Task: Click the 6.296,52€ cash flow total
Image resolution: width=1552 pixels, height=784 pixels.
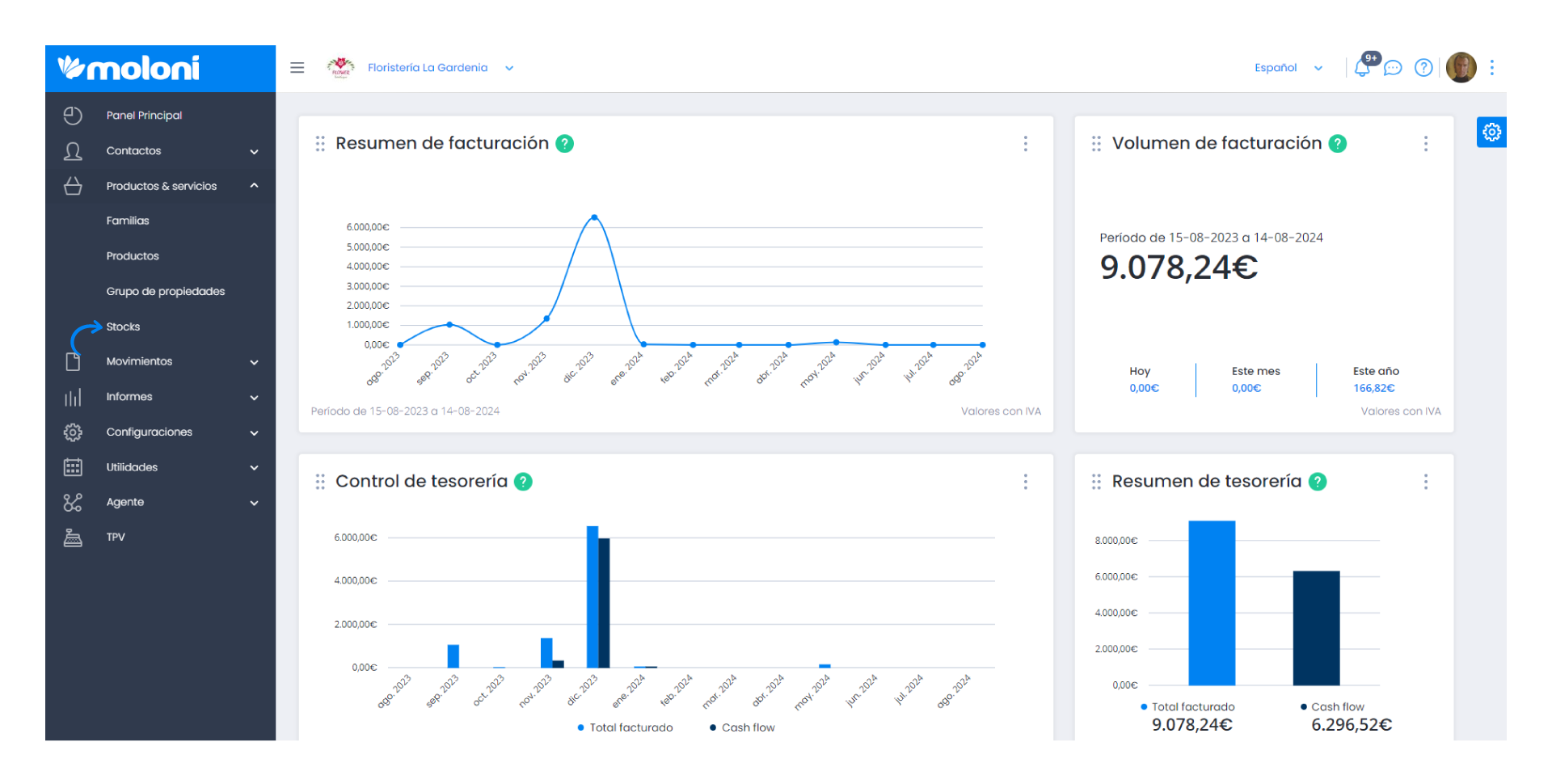Action: click(x=1352, y=725)
